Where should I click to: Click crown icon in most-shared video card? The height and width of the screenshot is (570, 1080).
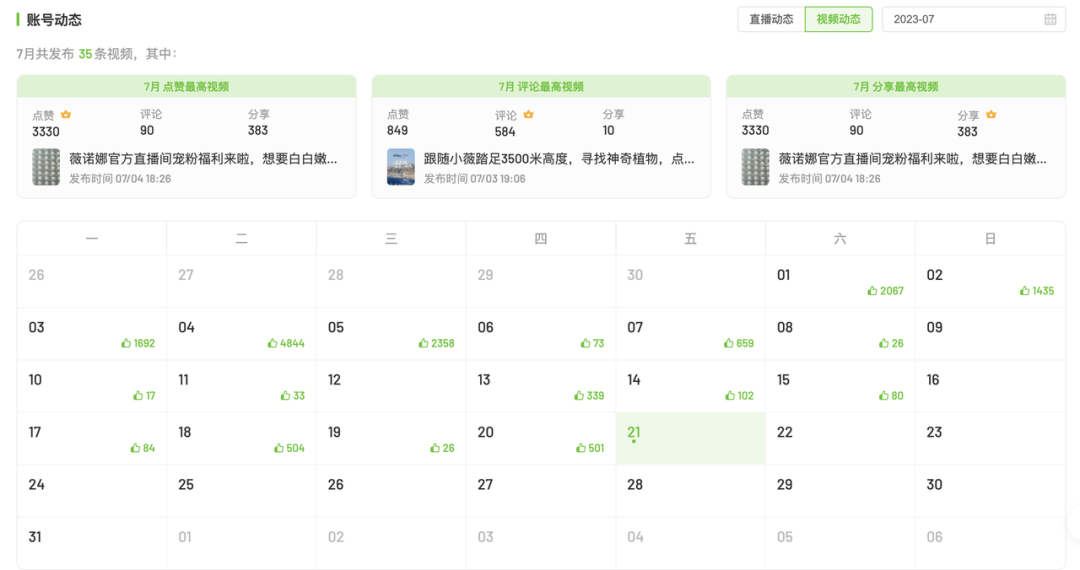[x=991, y=115]
